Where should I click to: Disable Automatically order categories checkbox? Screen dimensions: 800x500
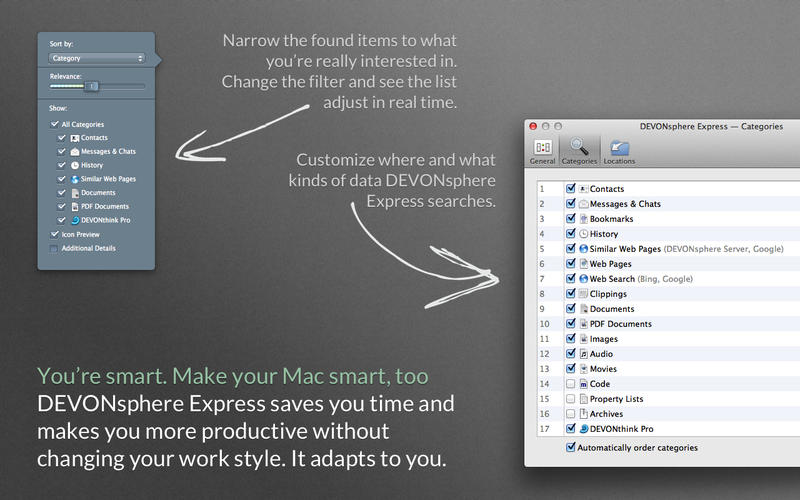click(570, 447)
